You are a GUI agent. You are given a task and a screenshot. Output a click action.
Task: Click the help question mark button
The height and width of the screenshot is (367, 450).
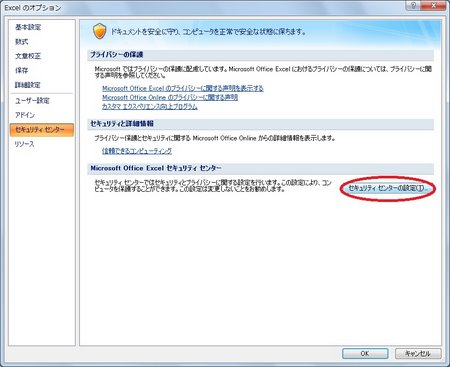tap(413, 6)
